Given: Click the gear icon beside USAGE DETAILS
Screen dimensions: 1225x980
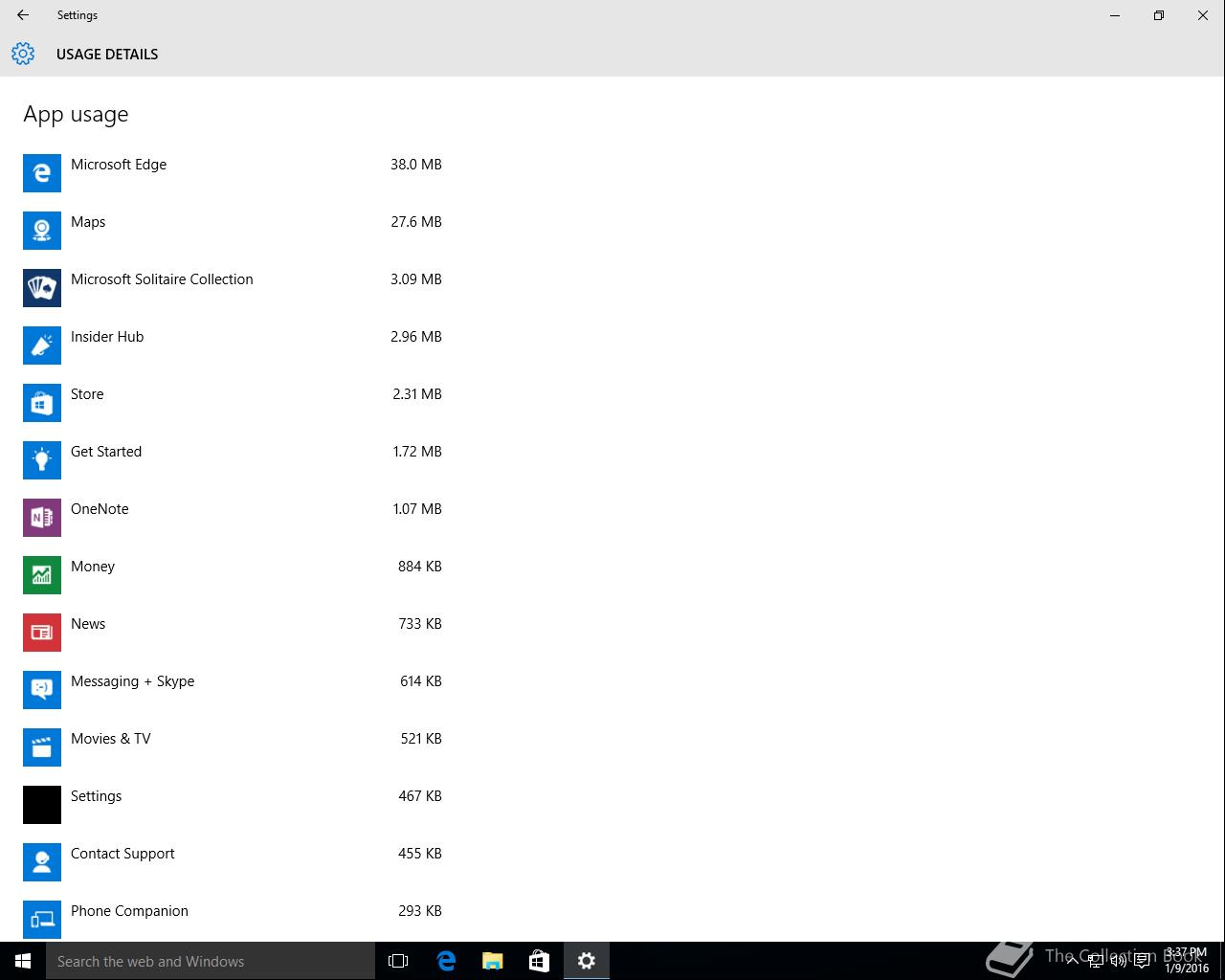Looking at the screenshot, I should (23, 54).
